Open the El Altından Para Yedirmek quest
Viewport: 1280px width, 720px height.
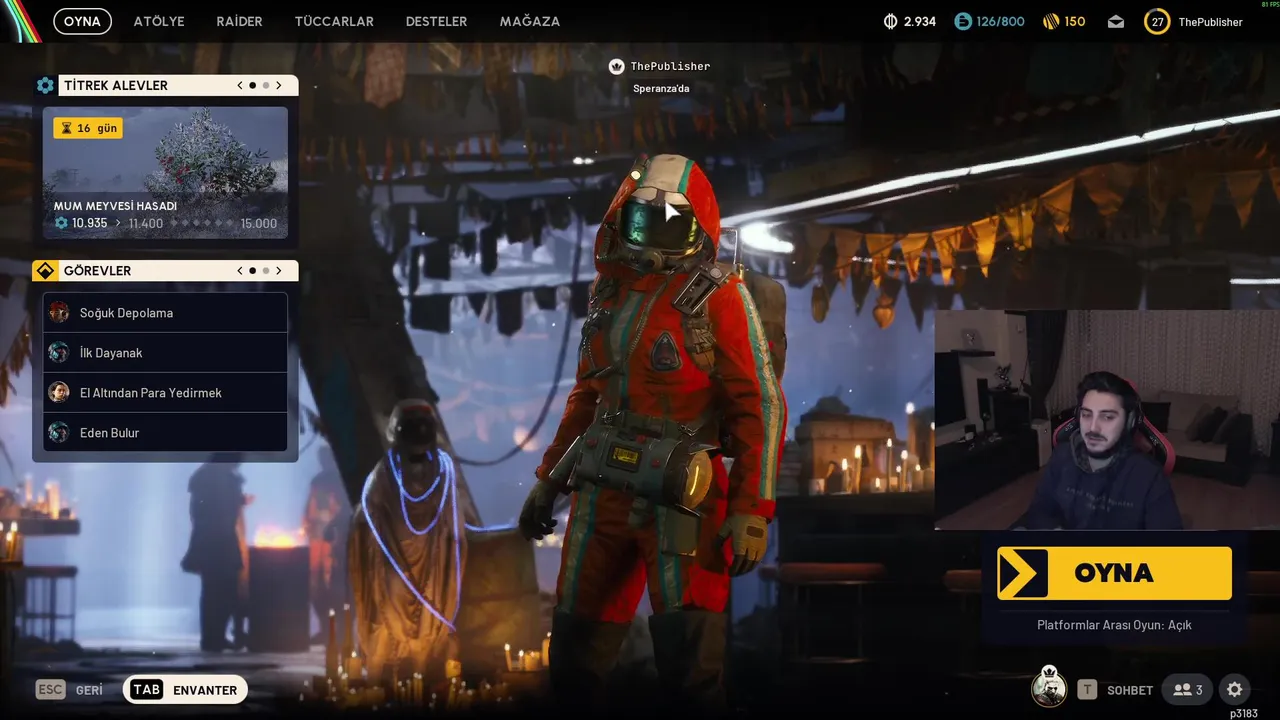(x=165, y=393)
